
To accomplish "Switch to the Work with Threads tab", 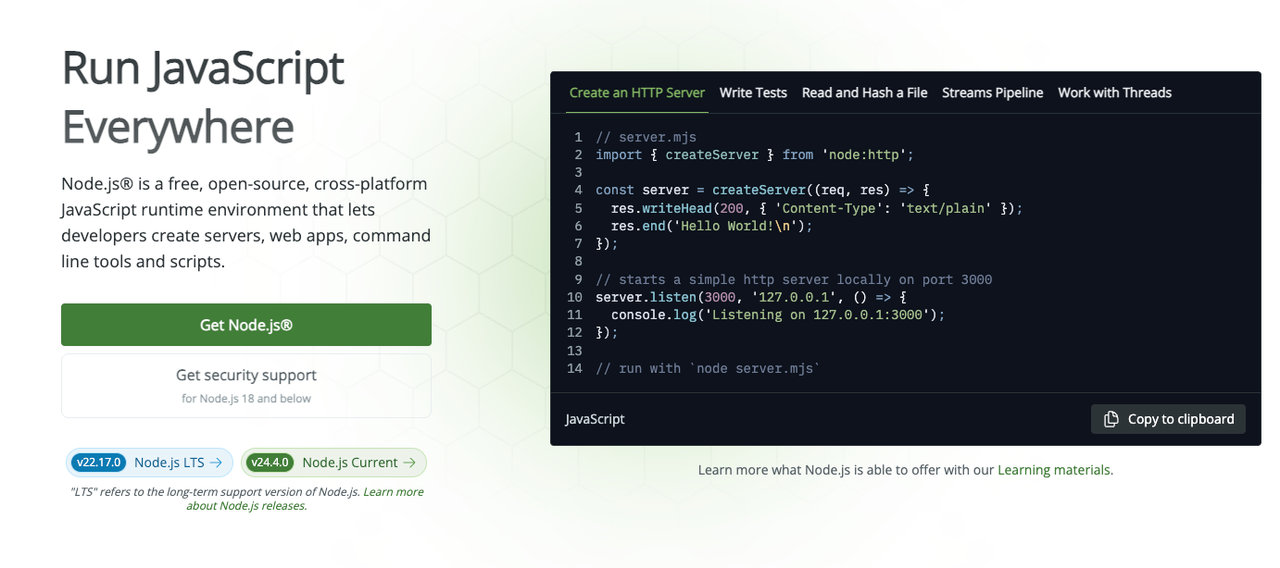I will click(x=1114, y=93).
